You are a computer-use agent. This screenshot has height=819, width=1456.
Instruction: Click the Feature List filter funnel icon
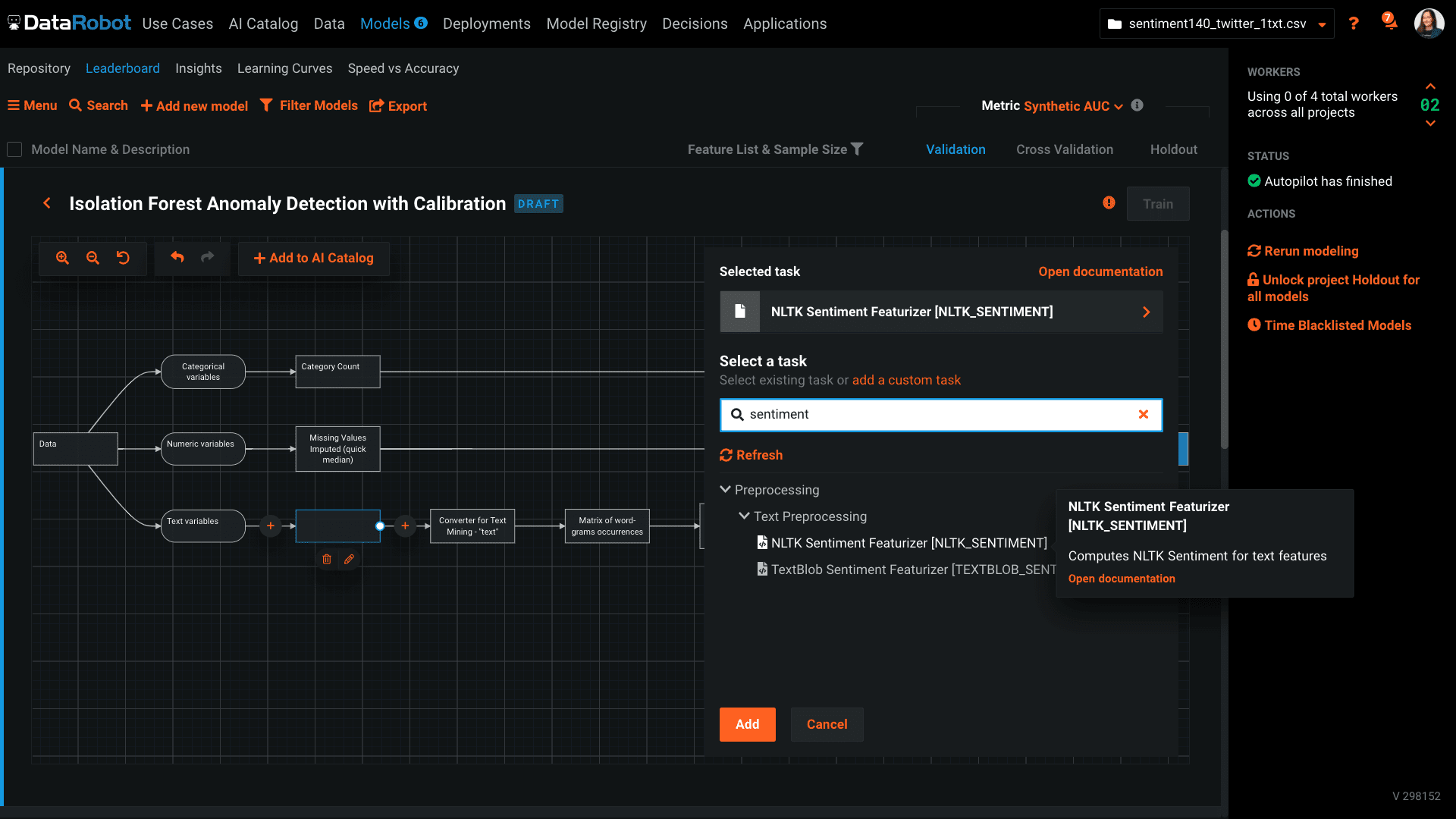[857, 149]
